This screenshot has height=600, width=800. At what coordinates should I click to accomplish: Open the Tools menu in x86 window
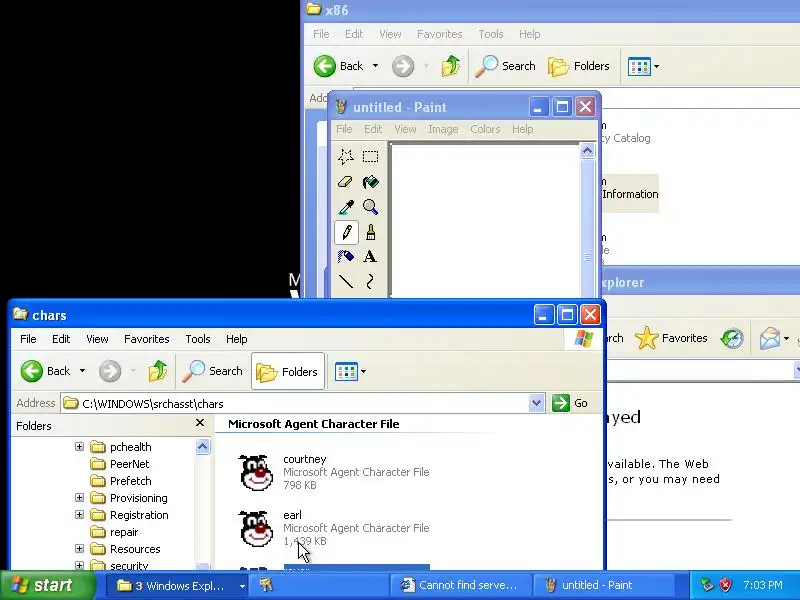490,34
